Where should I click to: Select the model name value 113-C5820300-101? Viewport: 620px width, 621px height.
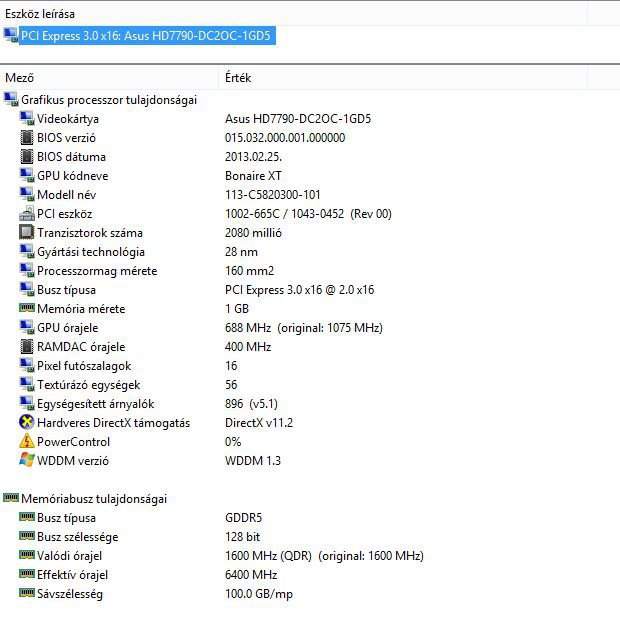[273, 195]
